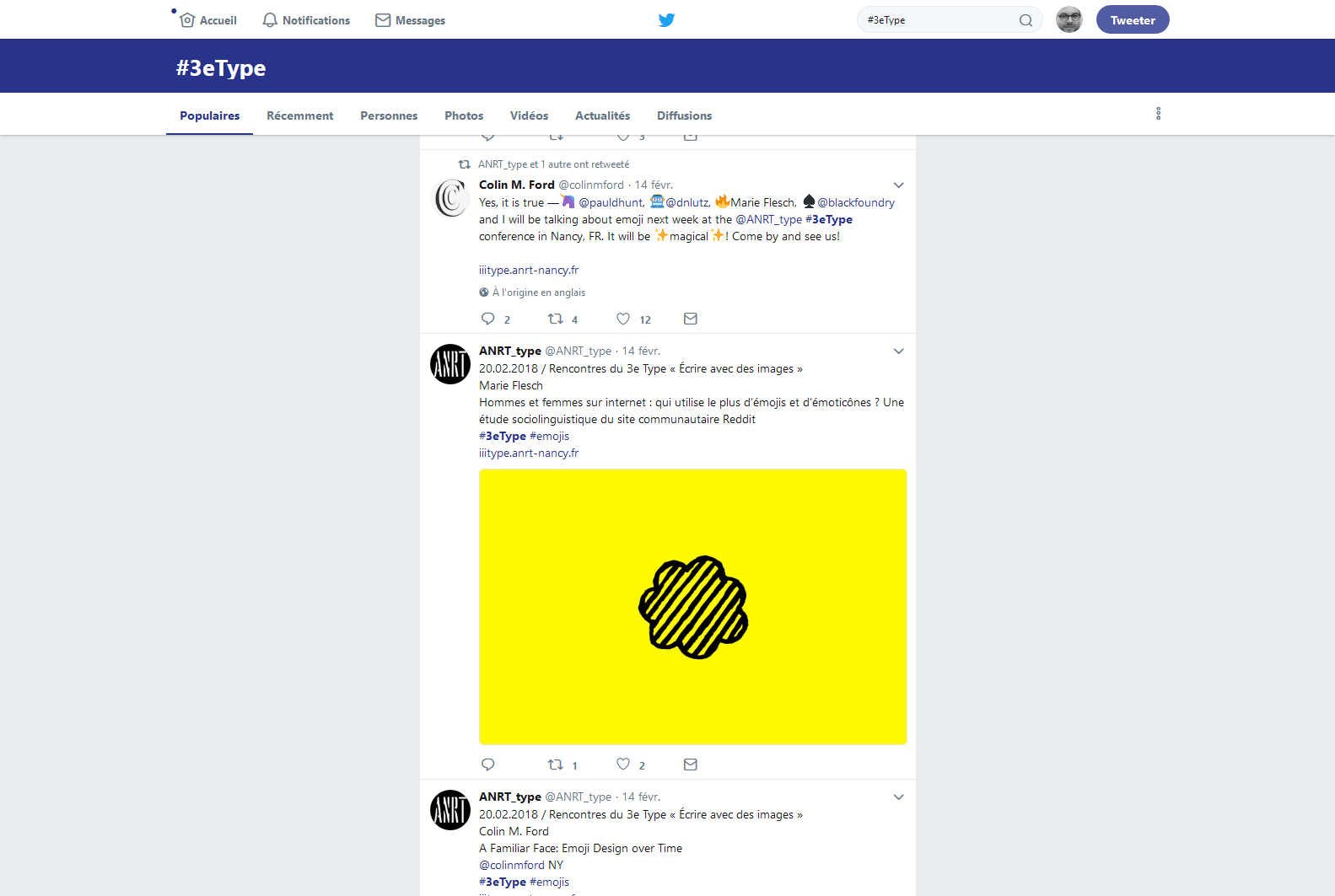
Task: Open the three-dot search options menu
Action: coord(1158,114)
